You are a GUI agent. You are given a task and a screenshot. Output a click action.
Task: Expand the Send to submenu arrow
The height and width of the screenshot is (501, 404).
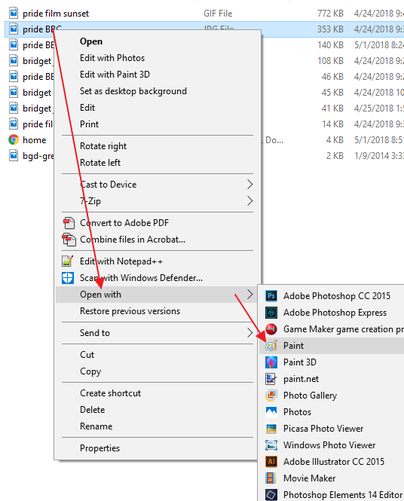coord(250,333)
